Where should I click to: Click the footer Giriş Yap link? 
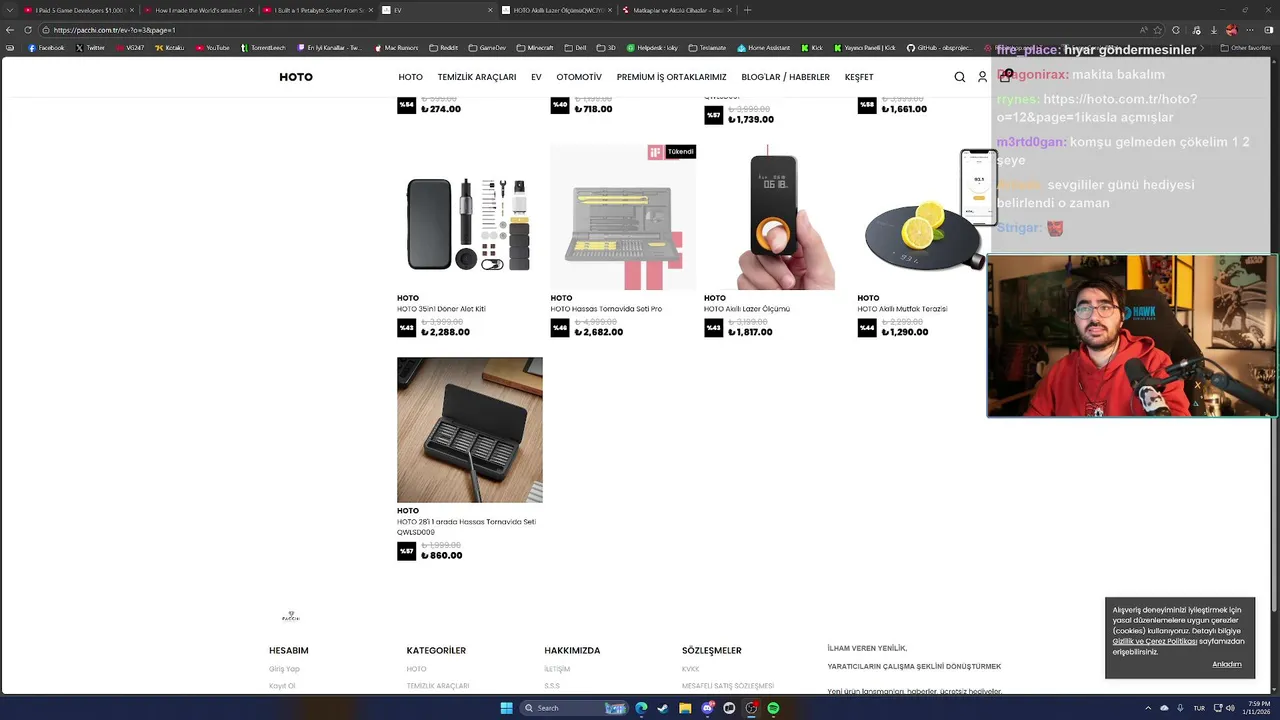[284, 669]
